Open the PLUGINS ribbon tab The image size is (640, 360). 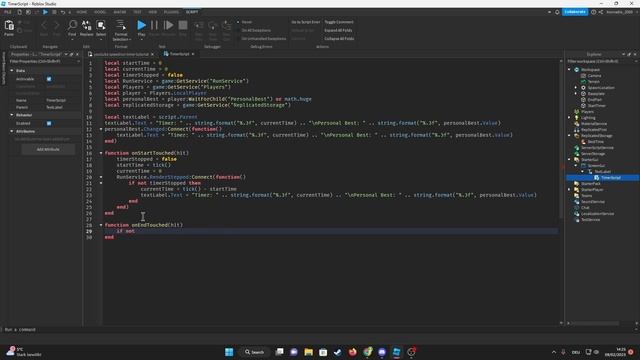point(171,12)
